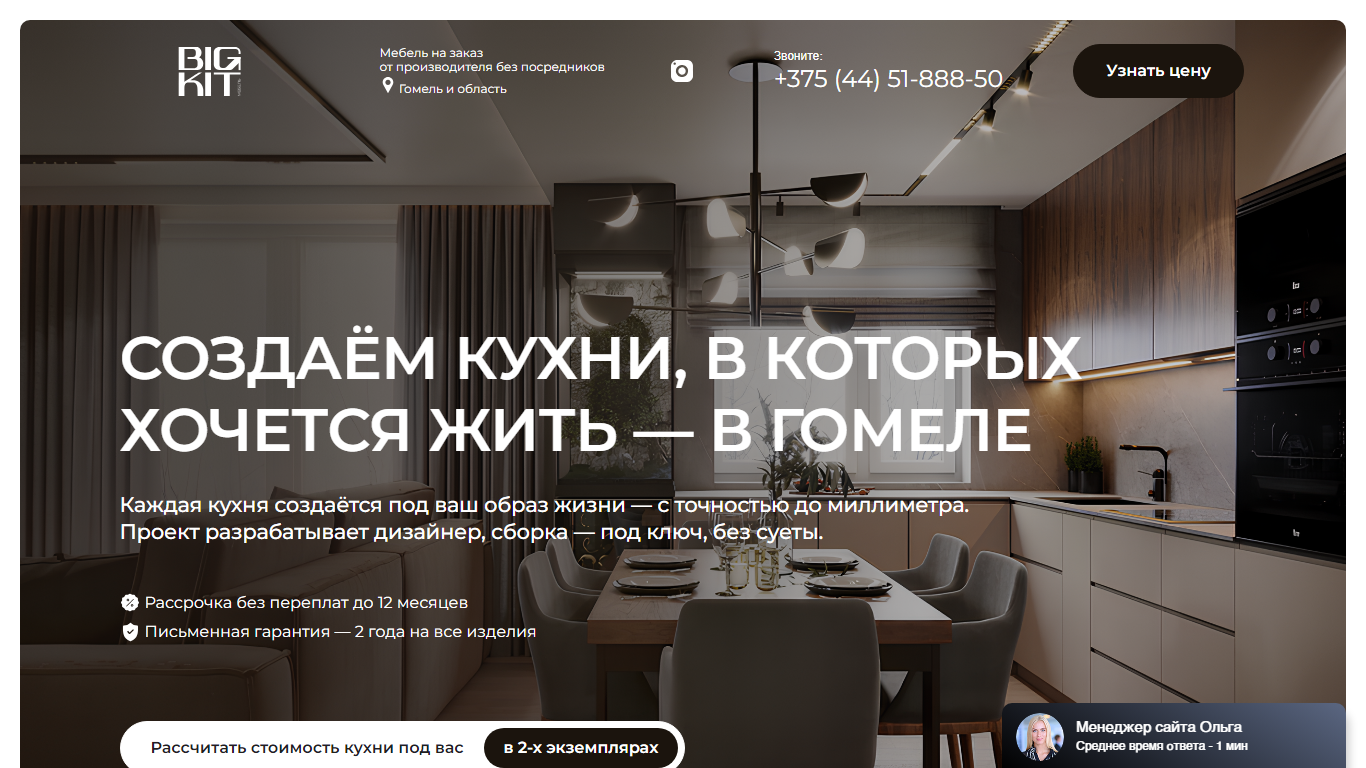Click the location pin icon
This screenshot has height=768, width=1366.
pyautogui.click(x=388, y=87)
